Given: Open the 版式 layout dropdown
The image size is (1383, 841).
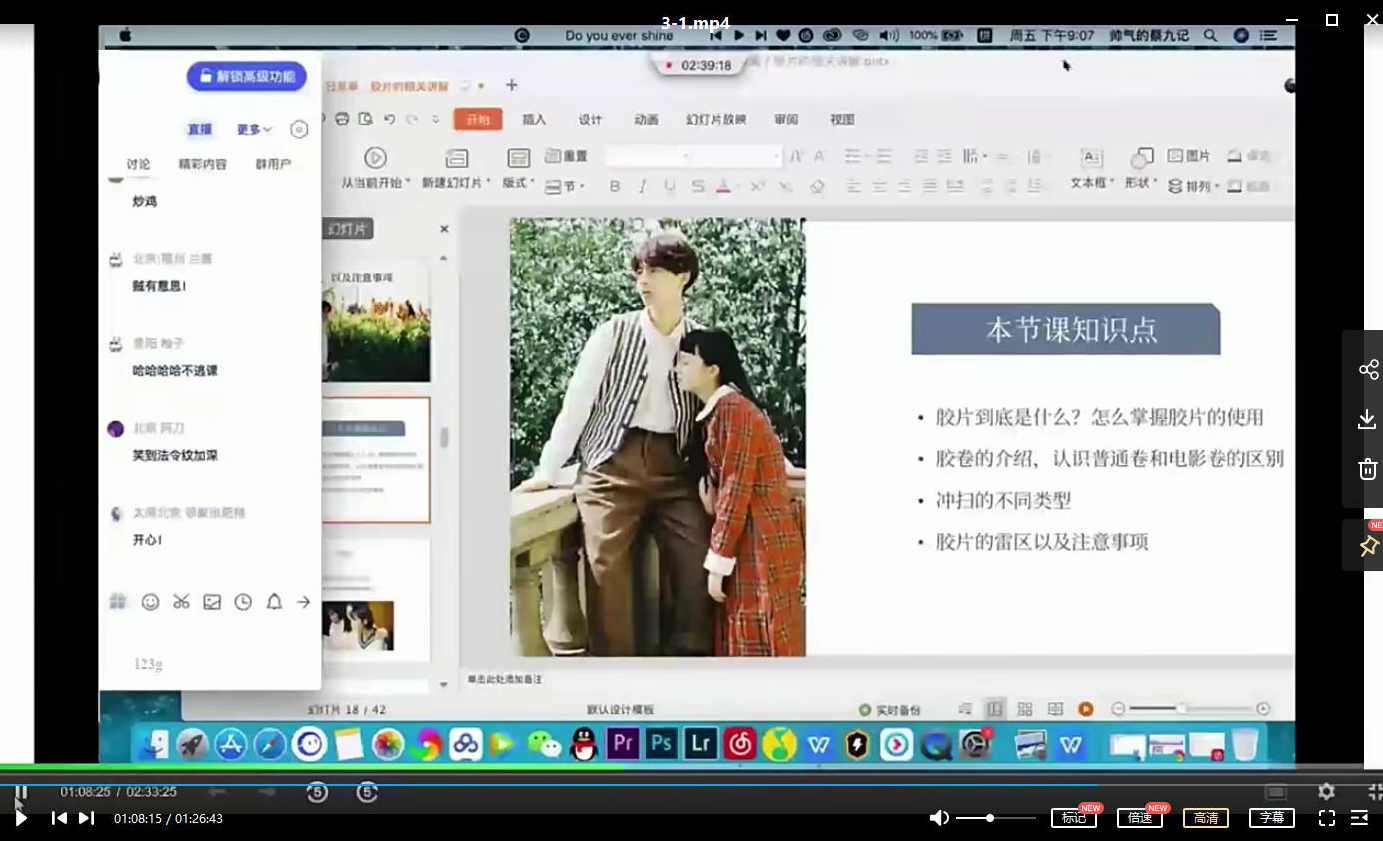Looking at the screenshot, I should click(x=516, y=182).
